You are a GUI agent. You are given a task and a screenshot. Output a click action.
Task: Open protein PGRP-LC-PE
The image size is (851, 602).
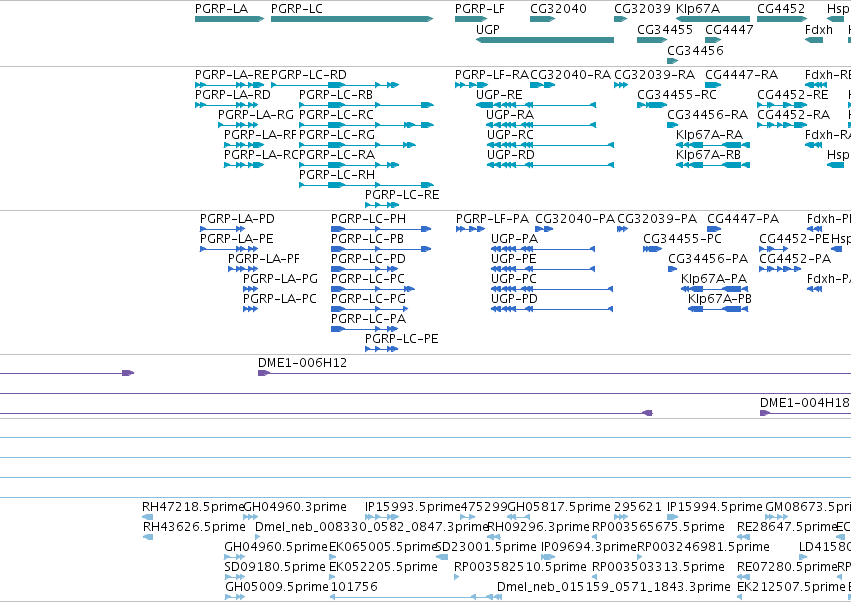[x=382, y=349]
